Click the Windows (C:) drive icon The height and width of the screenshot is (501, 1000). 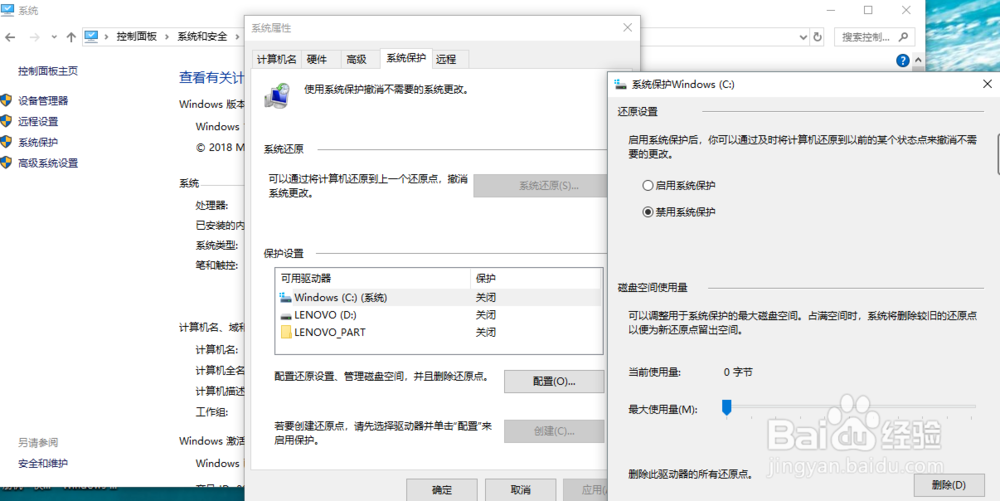285,298
